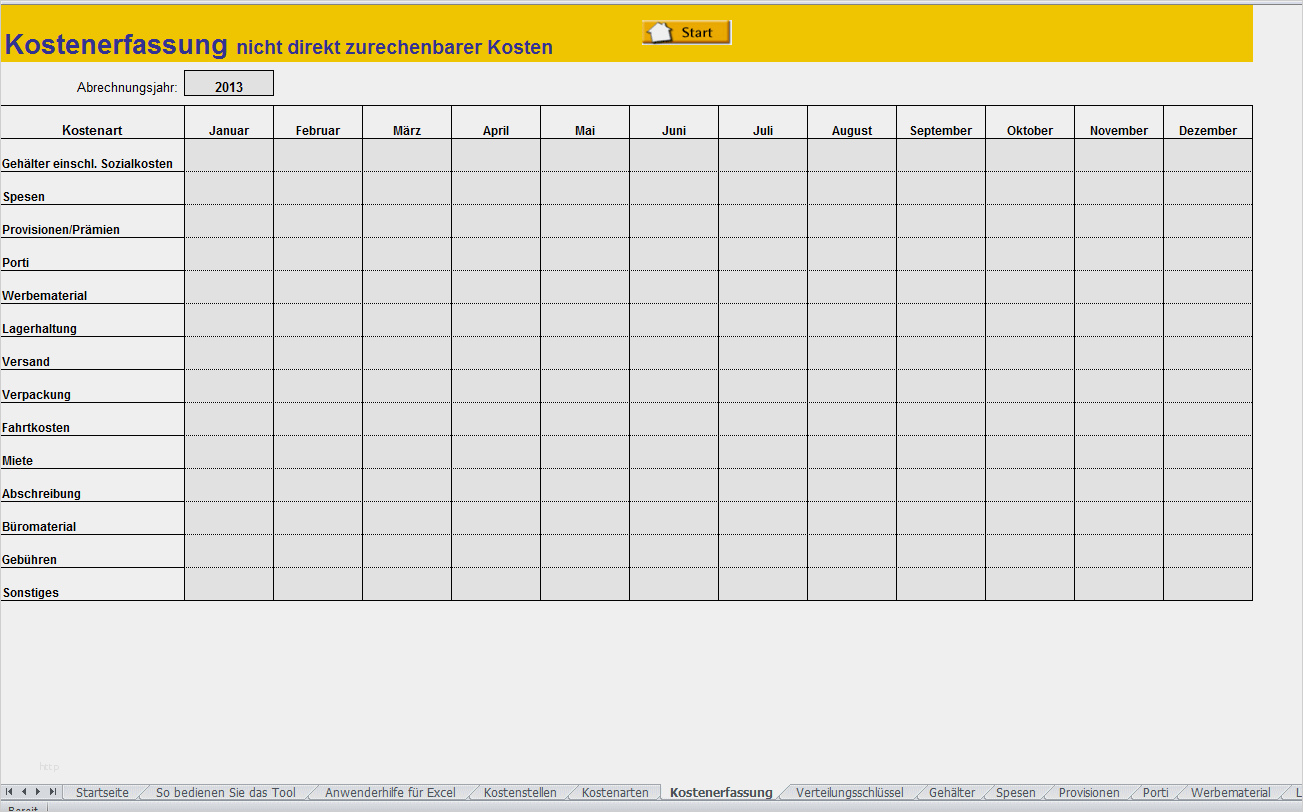The height and width of the screenshot is (812, 1303).
Task: Open the Gehälter sheet tab
Action: click(x=951, y=792)
